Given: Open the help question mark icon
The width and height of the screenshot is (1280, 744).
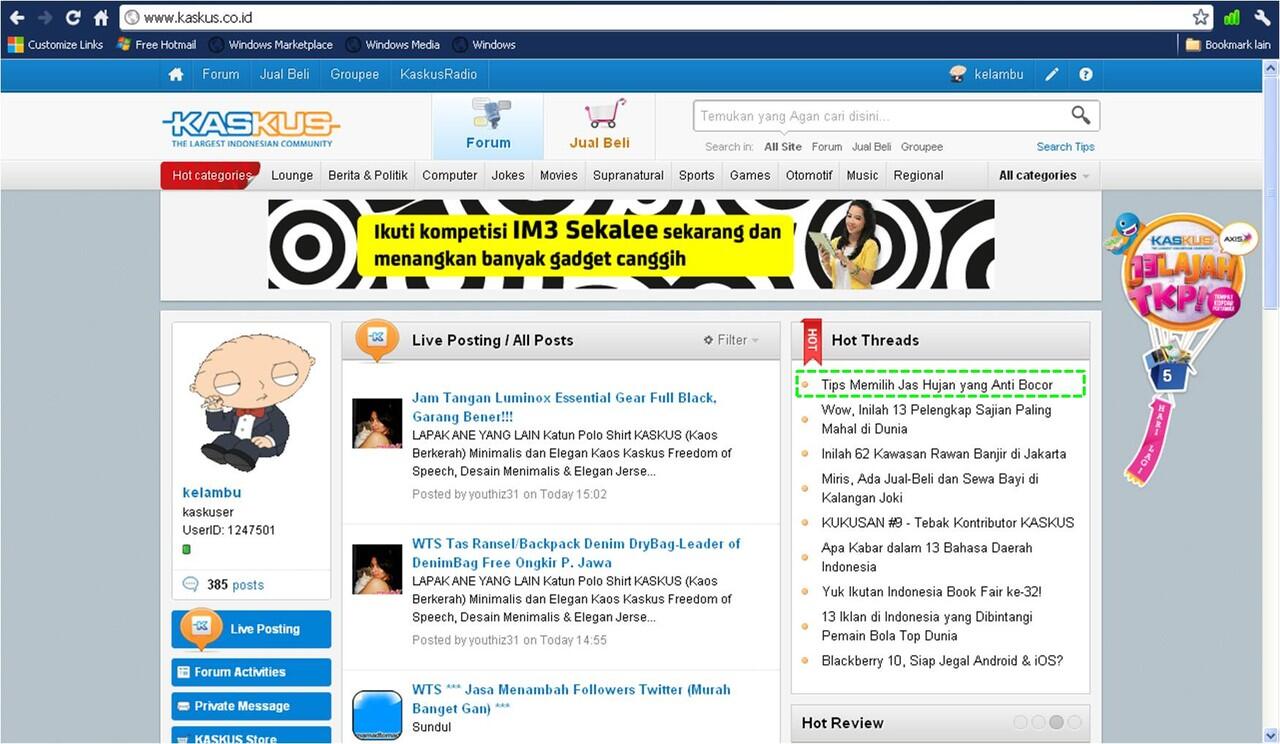Looking at the screenshot, I should (1086, 74).
